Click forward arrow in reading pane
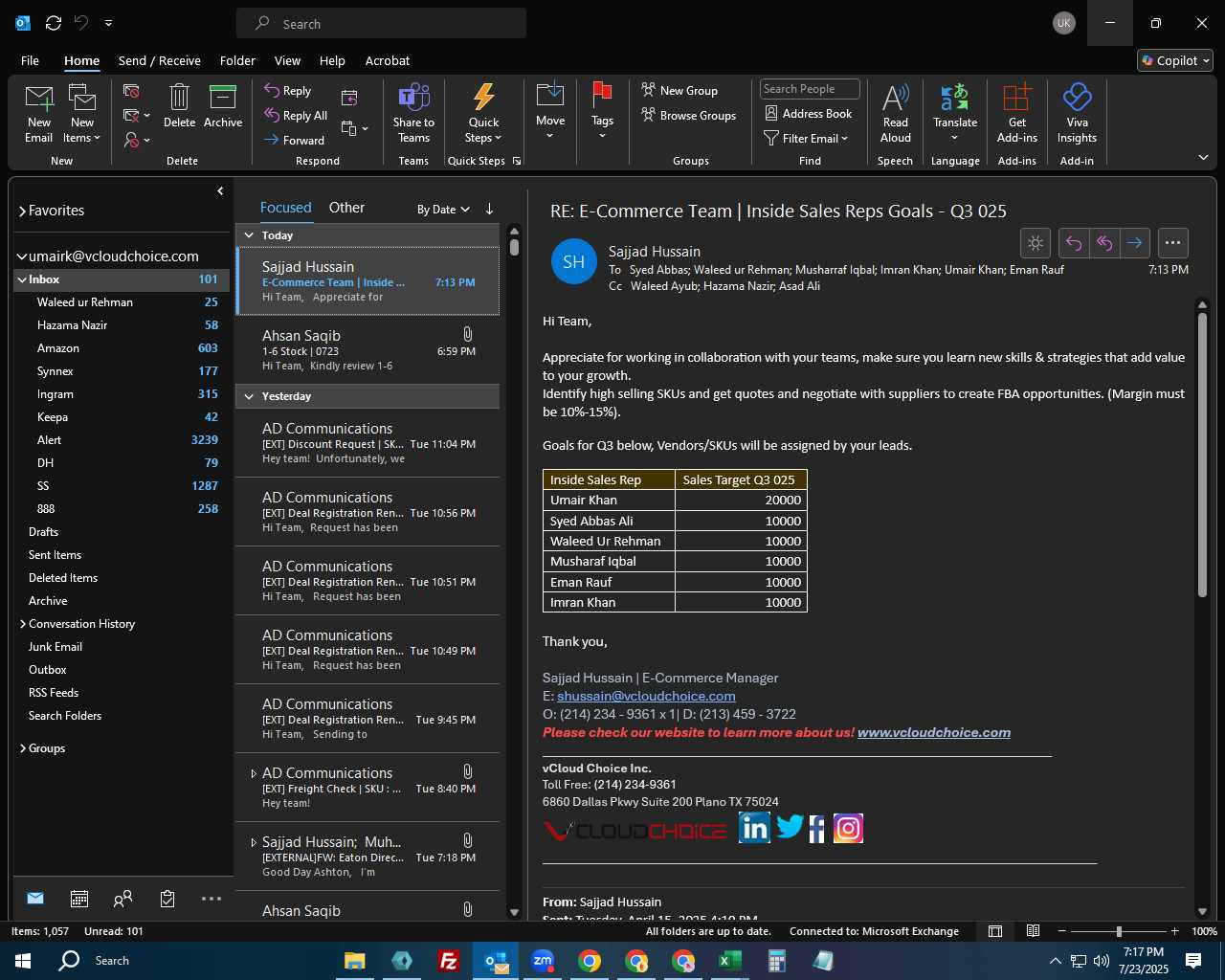1225x980 pixels. pos(1135,243)
